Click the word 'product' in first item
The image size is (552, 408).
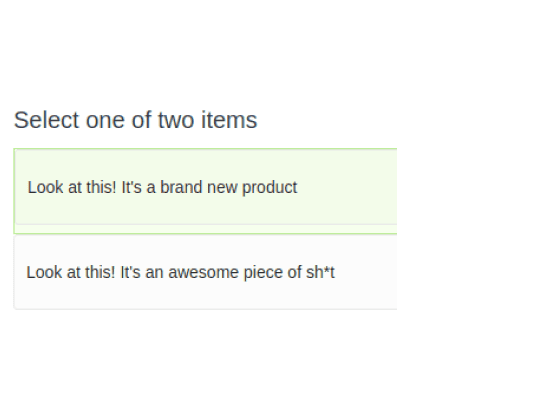pyautogui.click(x=270, y=188)
